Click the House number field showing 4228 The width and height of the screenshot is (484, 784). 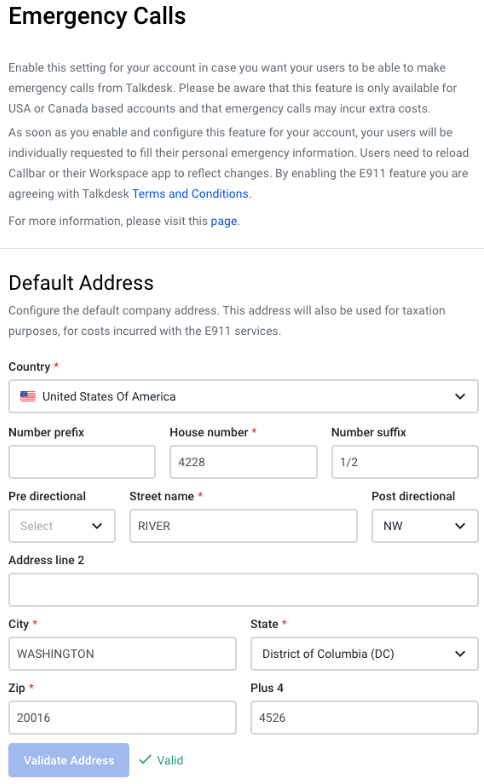pyautogui.click(x=244, y=462)
